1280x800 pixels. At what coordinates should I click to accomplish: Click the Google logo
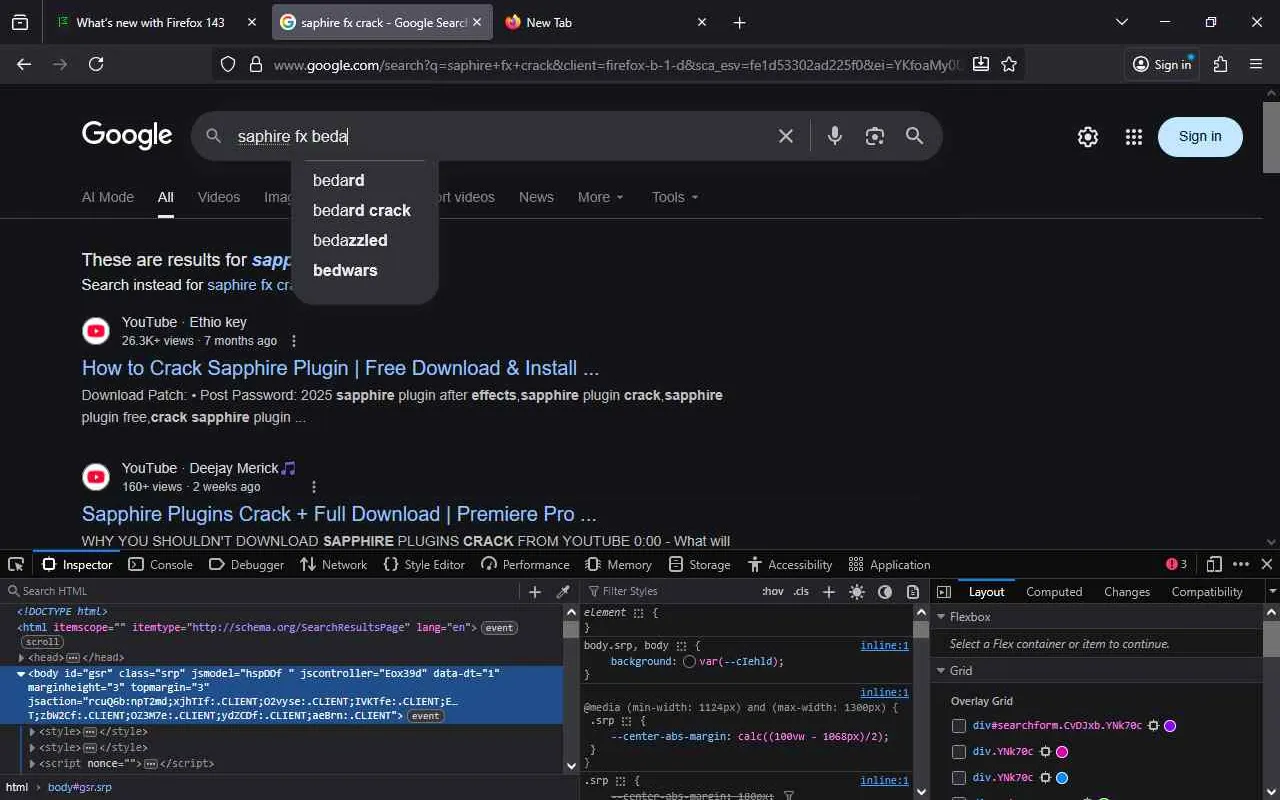point(127,135)
